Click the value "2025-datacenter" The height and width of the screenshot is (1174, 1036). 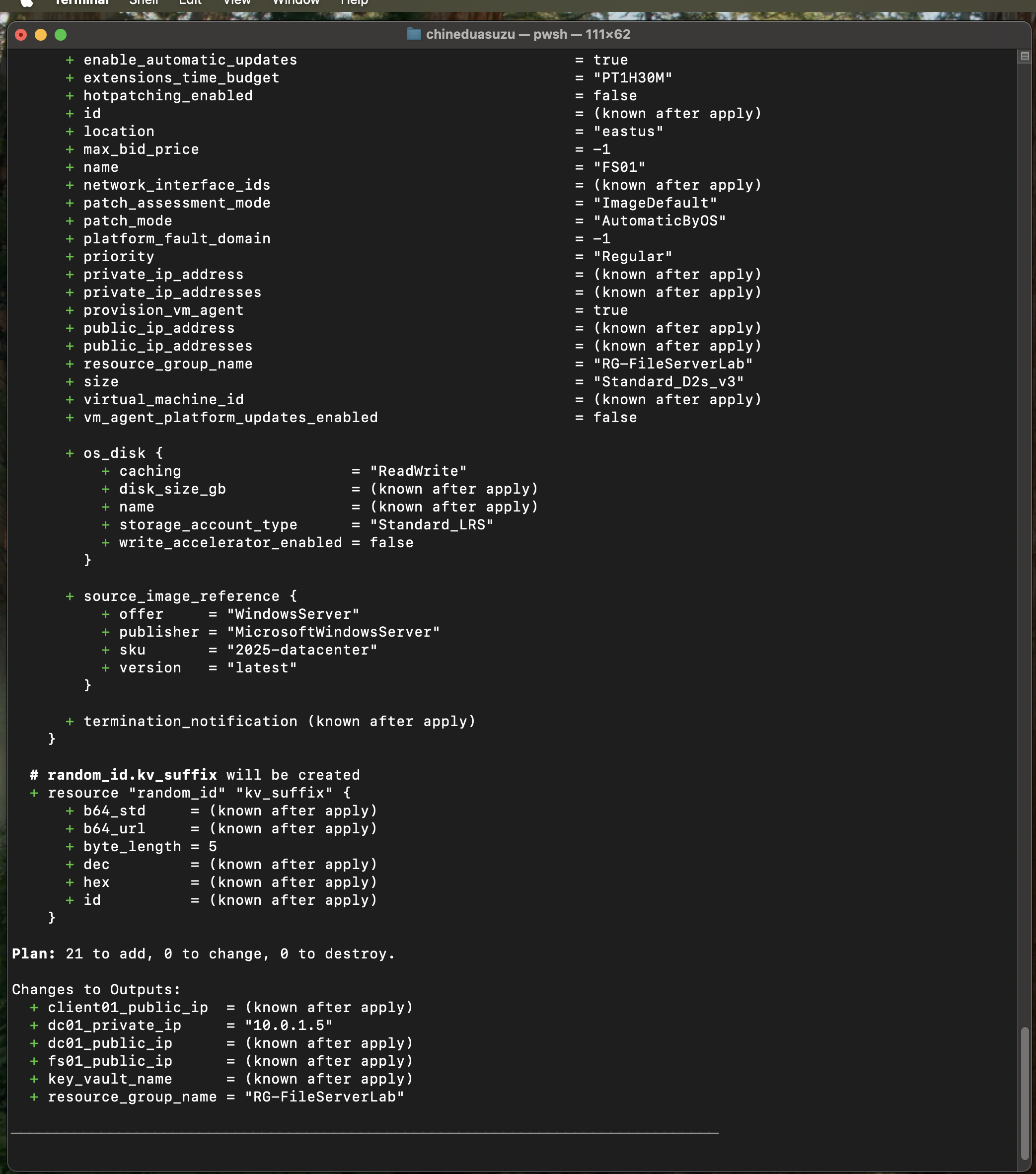[302, 650]
